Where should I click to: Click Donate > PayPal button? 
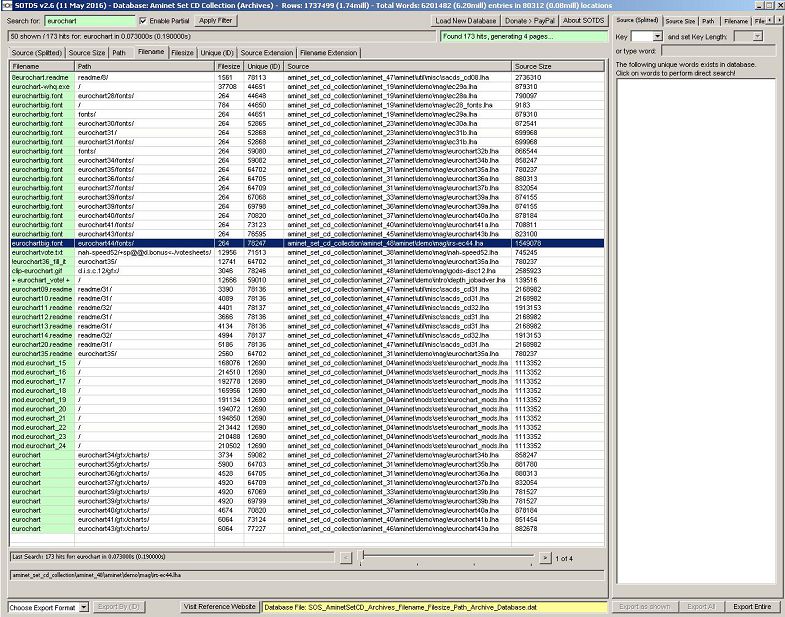tap(530, 20)
